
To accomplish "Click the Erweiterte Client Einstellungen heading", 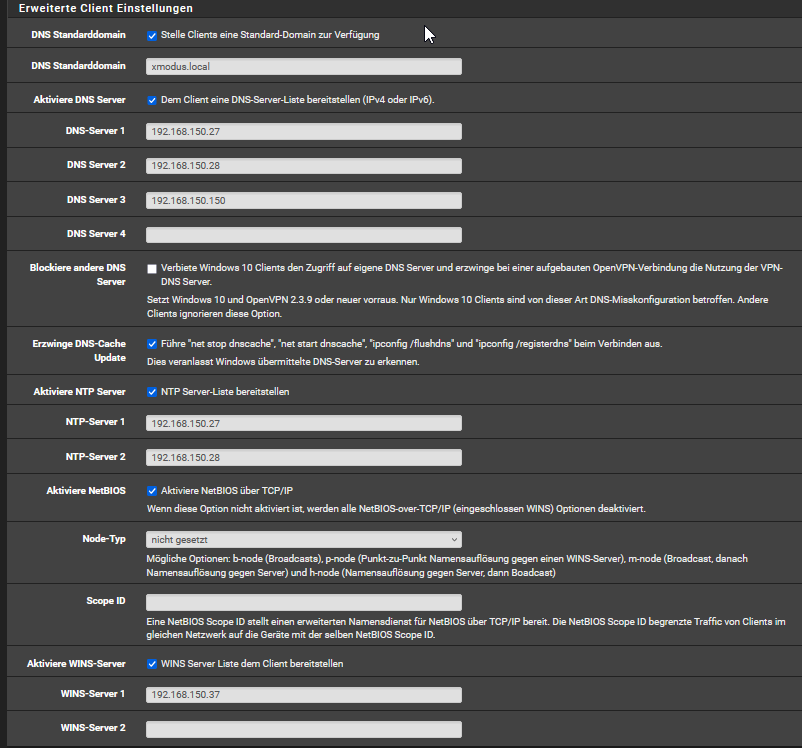I will point(106,8).
